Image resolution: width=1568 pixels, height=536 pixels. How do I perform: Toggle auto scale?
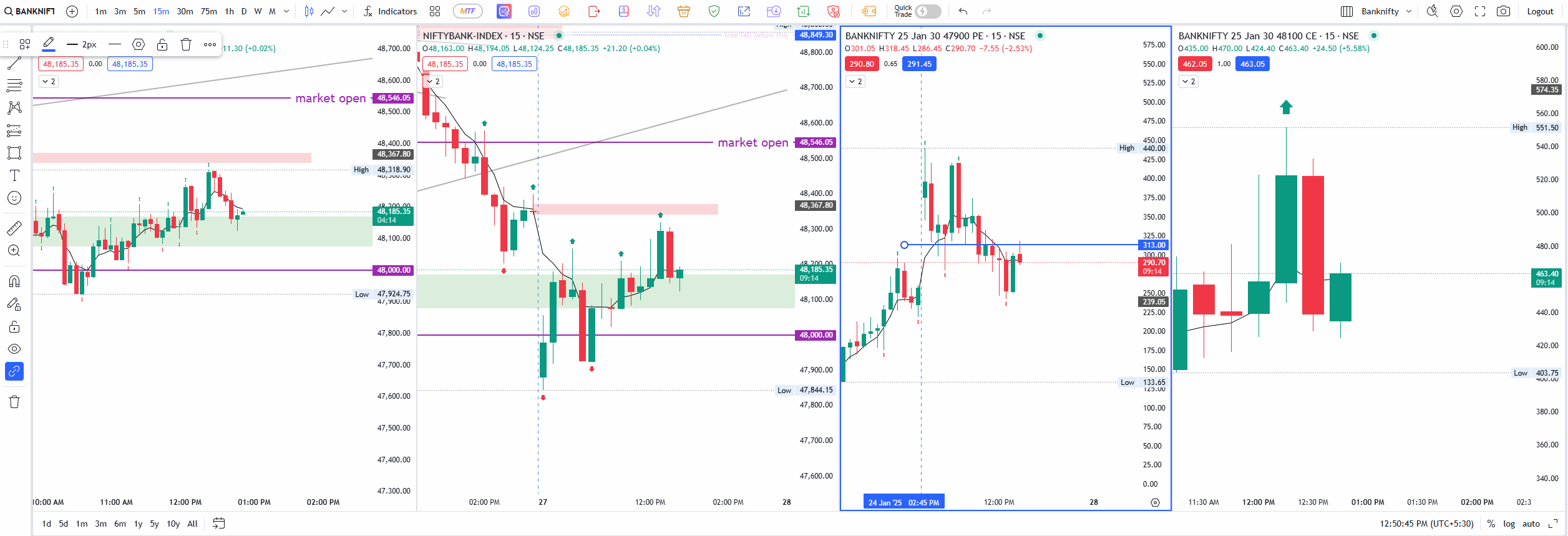coord(1531,524)
